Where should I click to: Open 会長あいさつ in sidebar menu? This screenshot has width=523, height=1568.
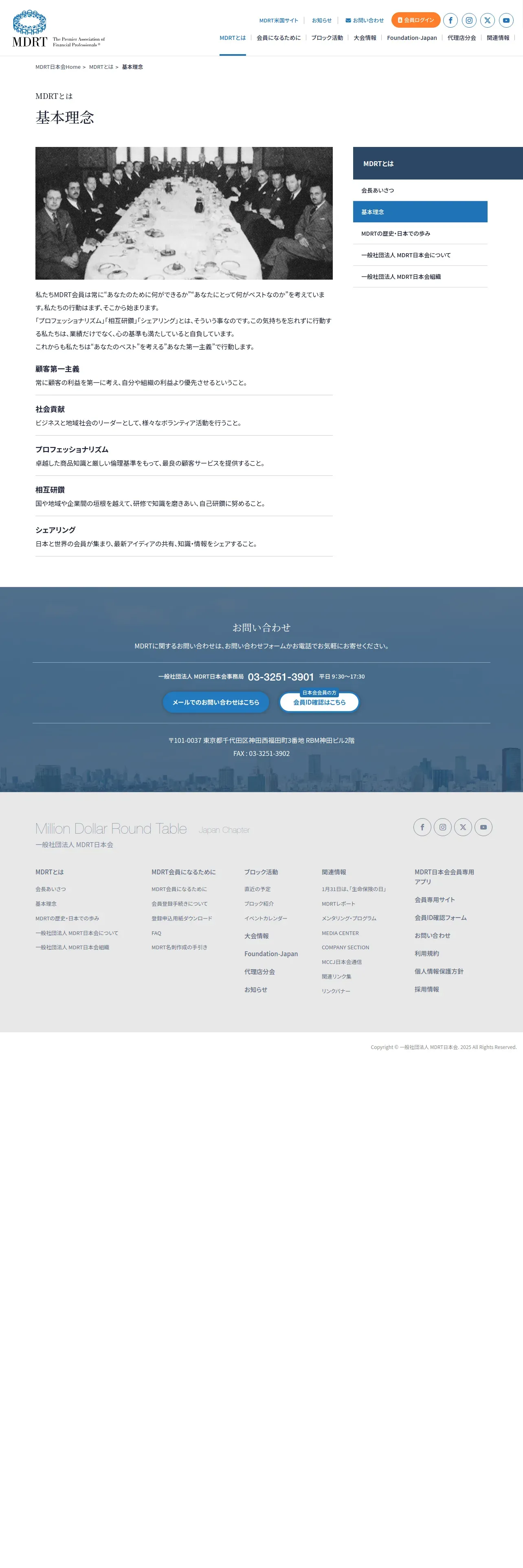click(x=420, y=191)
